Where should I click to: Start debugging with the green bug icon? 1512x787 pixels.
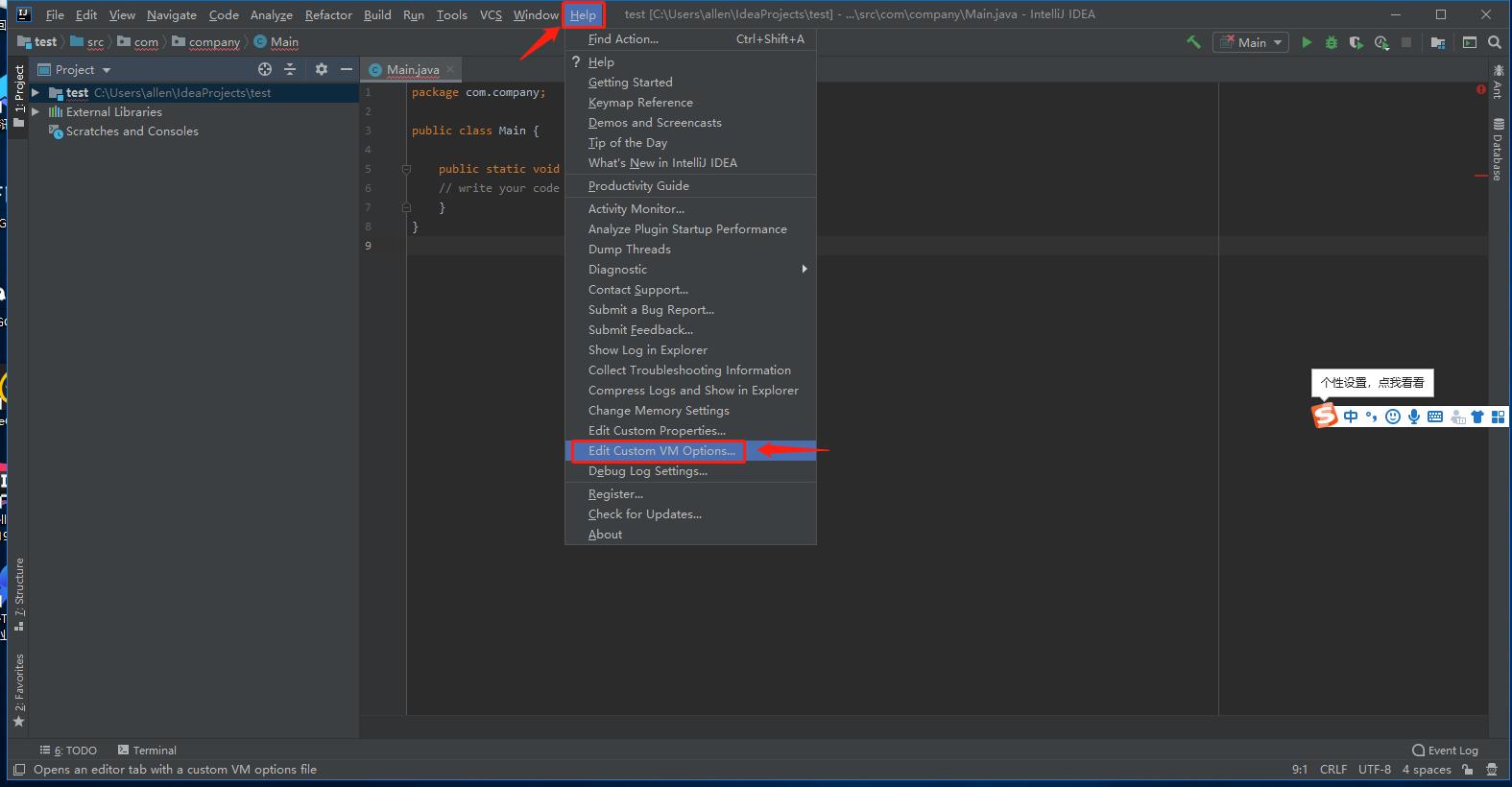coord(1331,42)
